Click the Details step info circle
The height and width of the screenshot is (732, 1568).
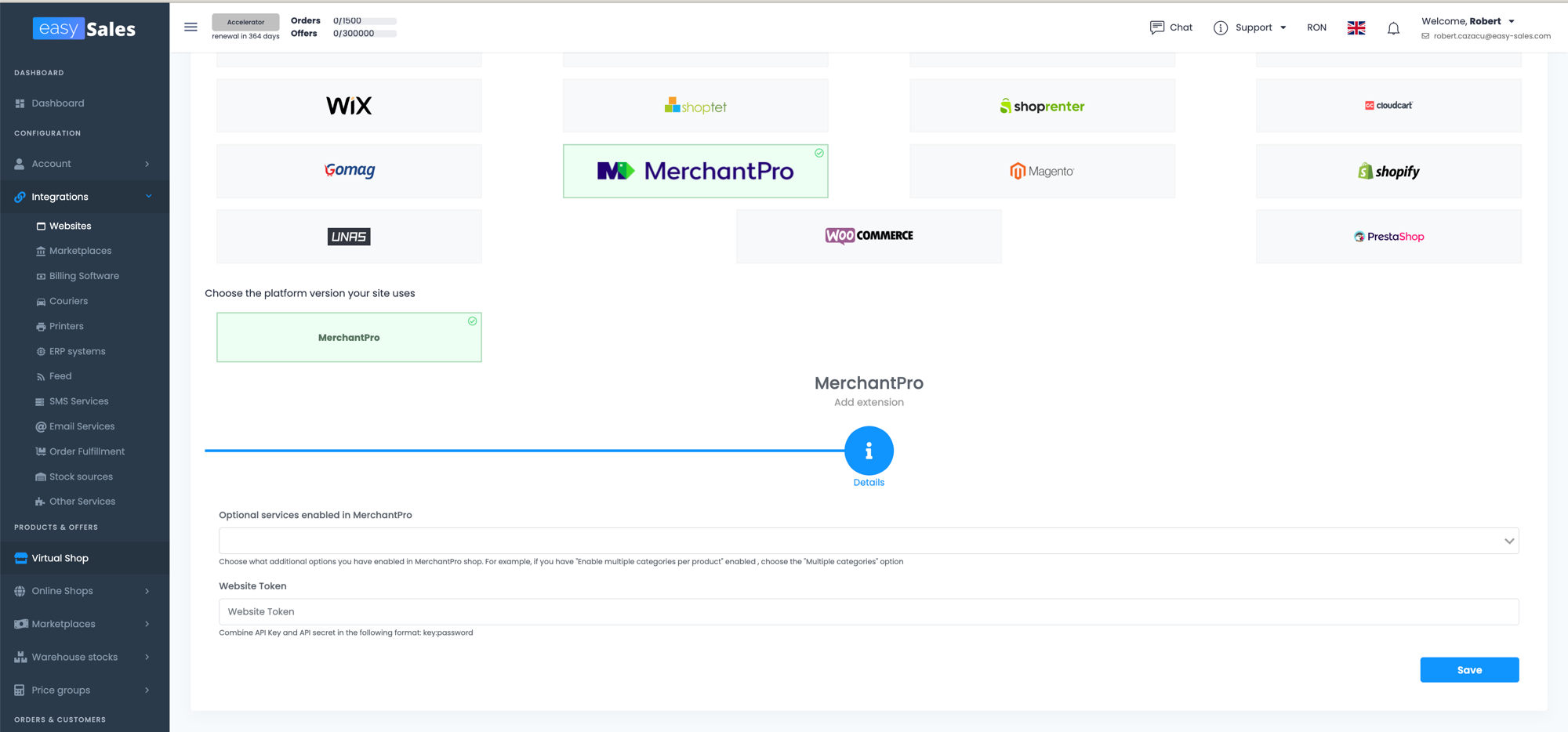click(x=869, y=451)
